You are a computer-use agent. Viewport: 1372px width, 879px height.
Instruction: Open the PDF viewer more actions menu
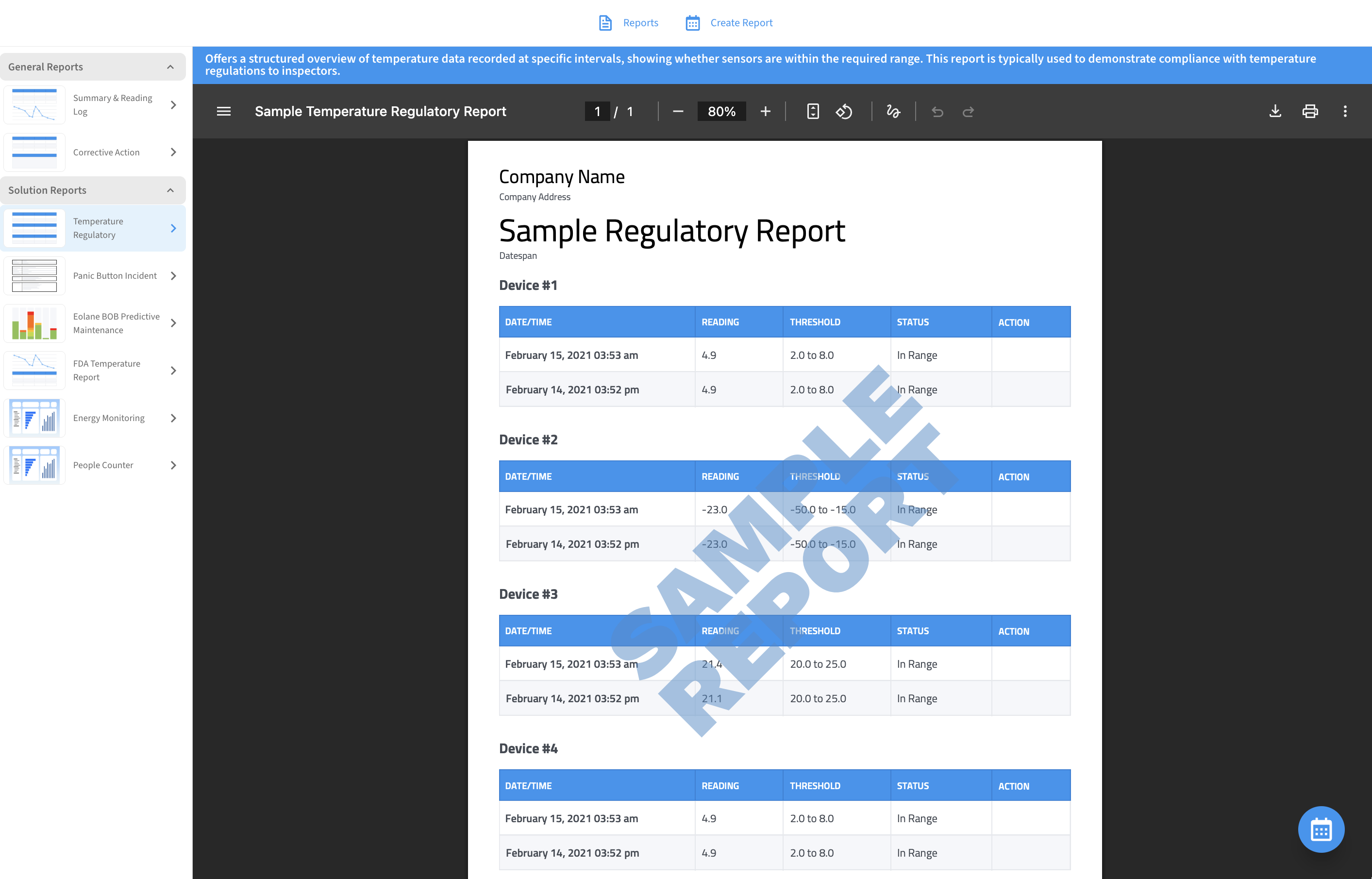(1345, 111)
